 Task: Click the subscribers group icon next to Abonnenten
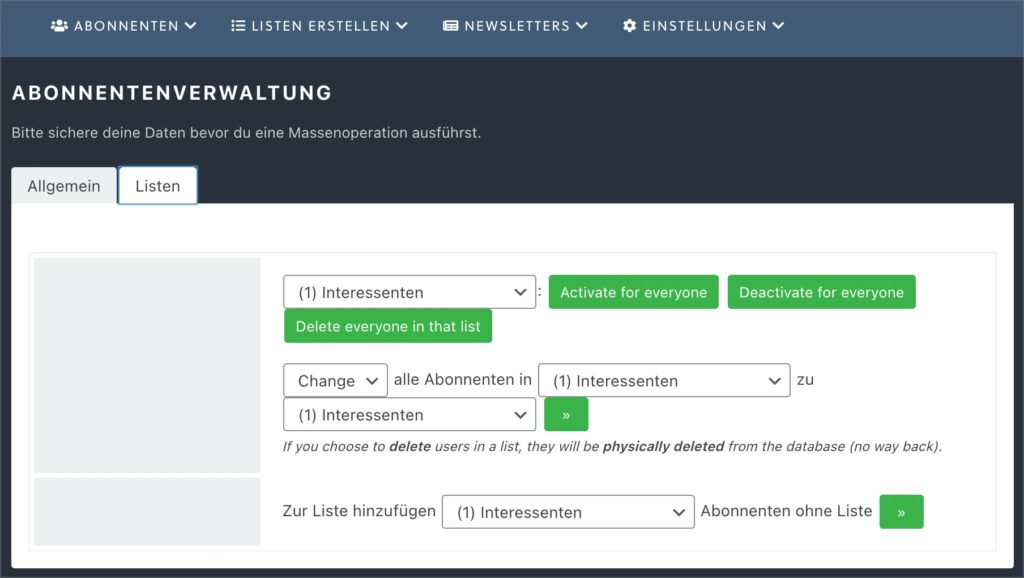(x=59, y=25)
